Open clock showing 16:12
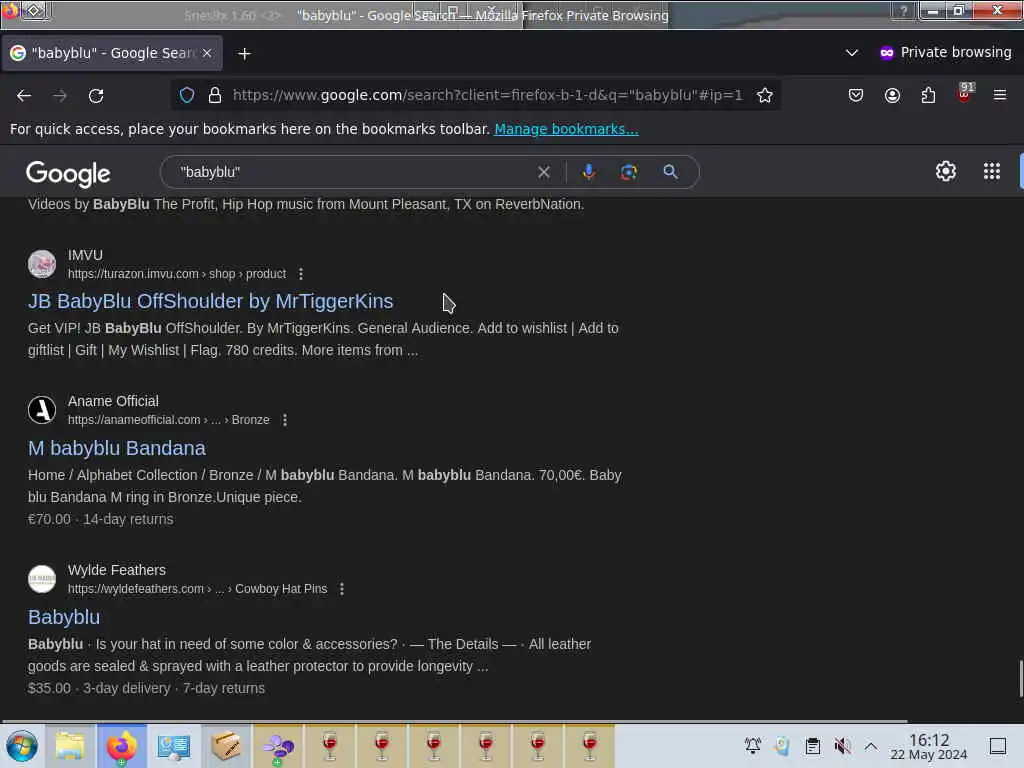 [929, 746]
